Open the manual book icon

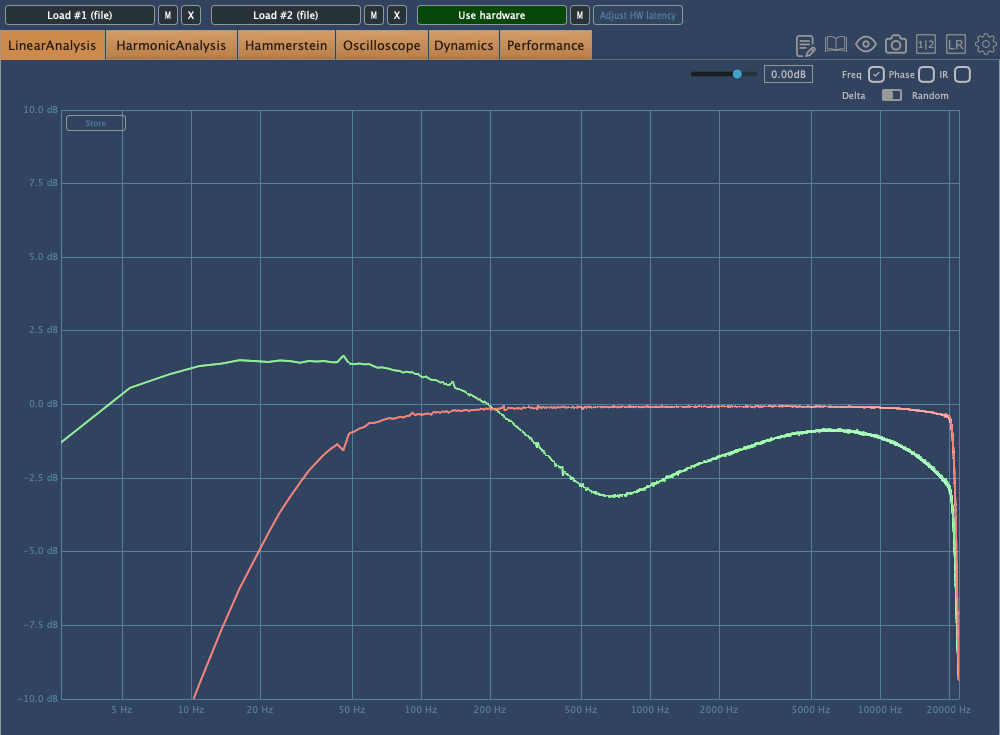[x=836, y=45]
